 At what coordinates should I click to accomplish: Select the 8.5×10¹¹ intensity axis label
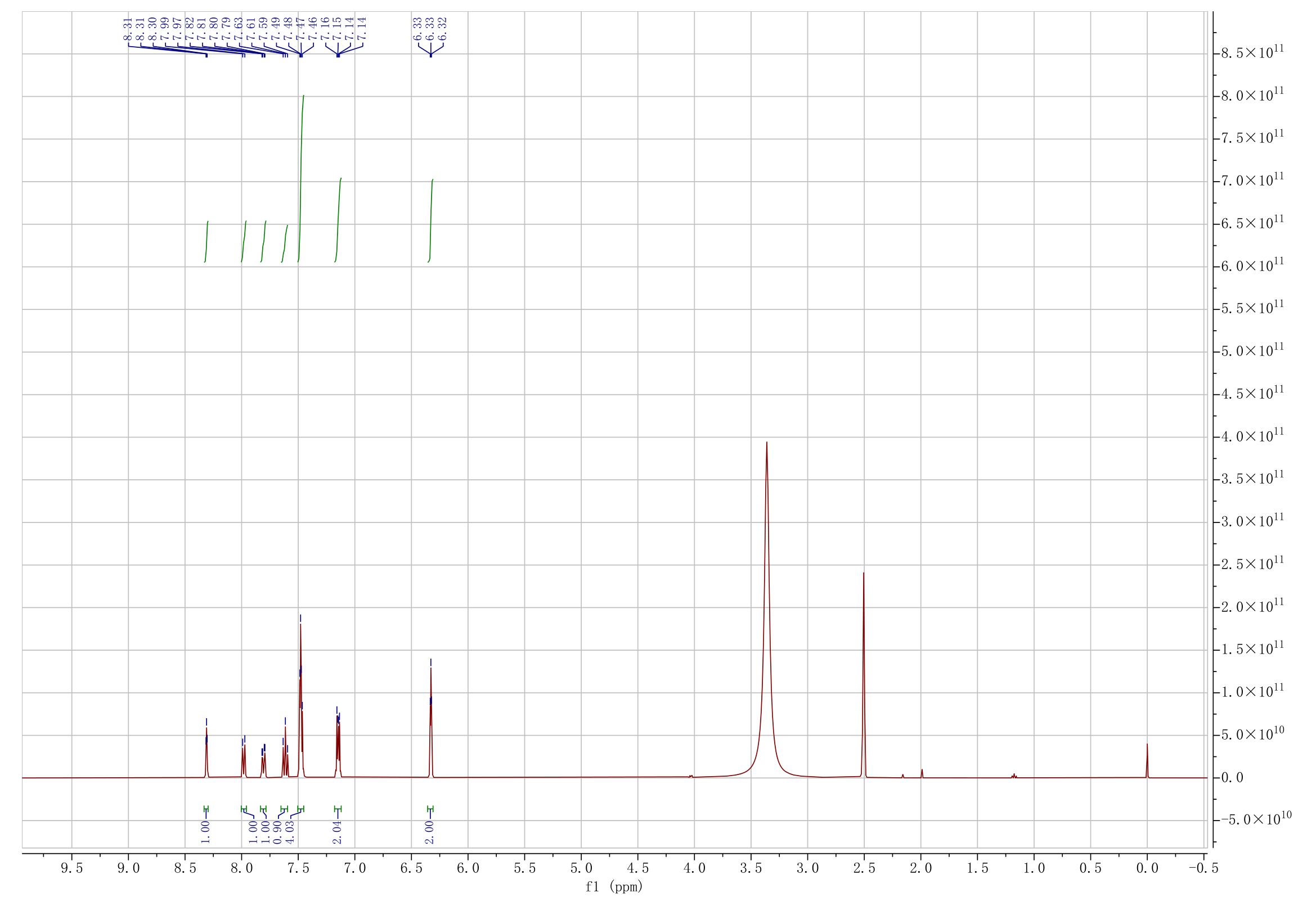tap(1252, 52)
